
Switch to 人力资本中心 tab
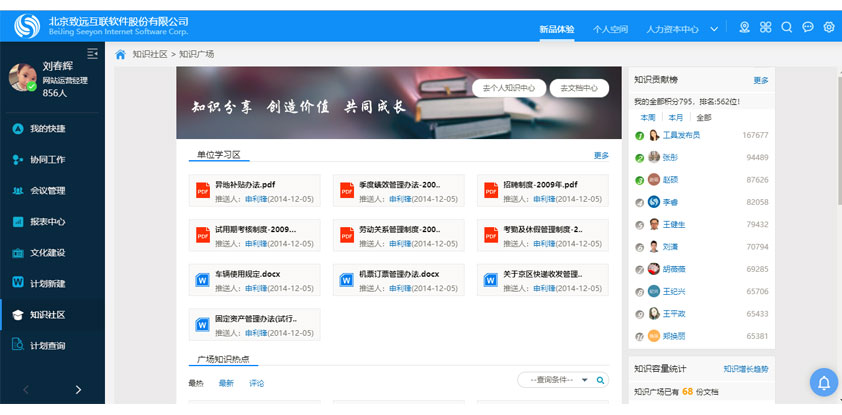coord(672,29)
